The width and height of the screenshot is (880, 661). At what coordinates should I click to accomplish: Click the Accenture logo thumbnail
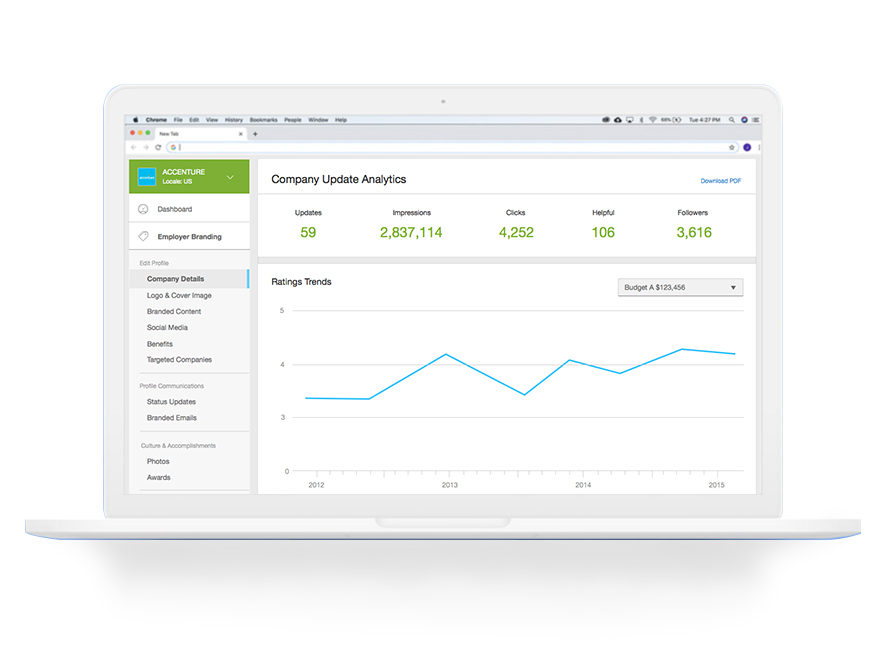(147, 177)
